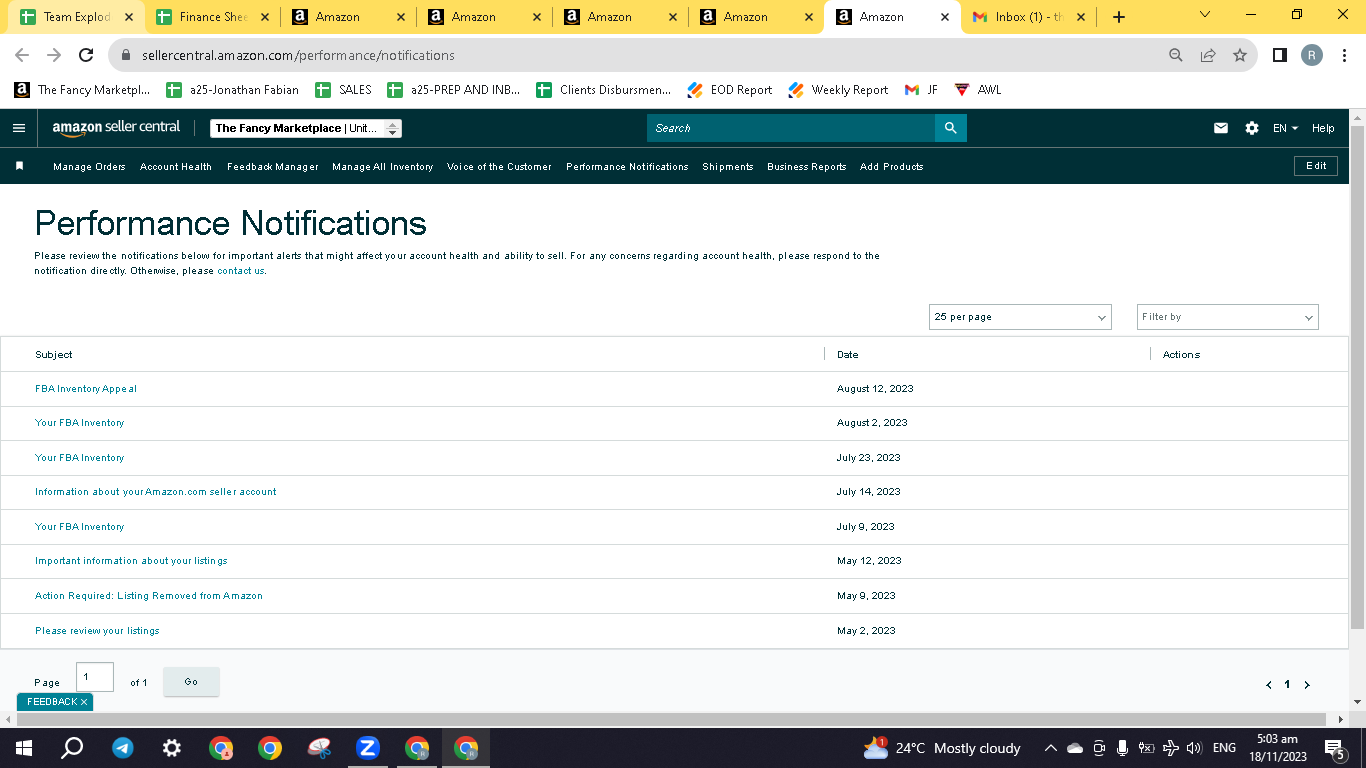Click the browser zoom magnifier icon
The image size is (1366, 768).
point(1176,55)
